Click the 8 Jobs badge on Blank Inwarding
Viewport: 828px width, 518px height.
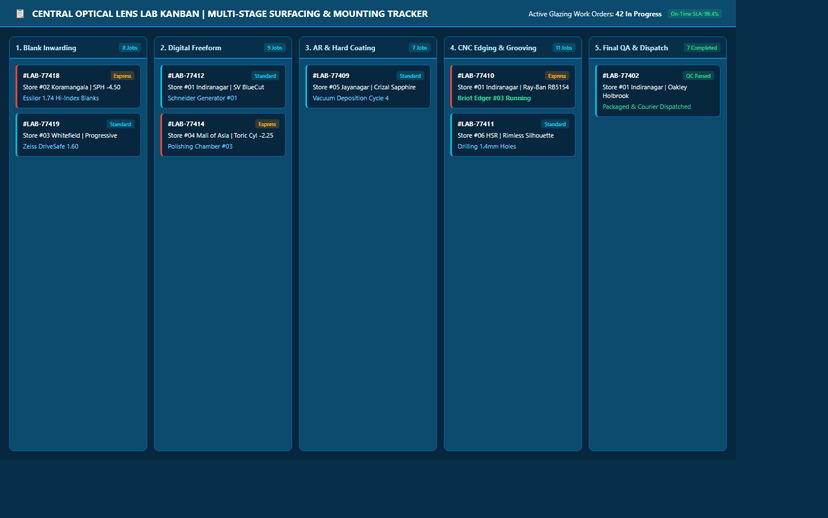click(129, 48)
